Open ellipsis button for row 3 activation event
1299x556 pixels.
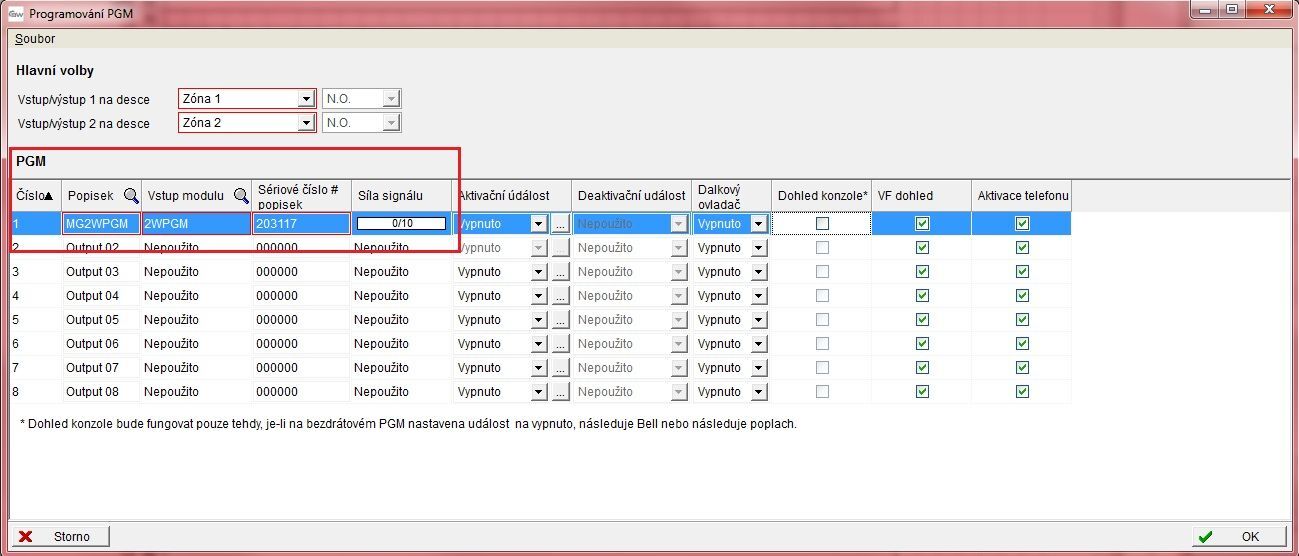560,272
